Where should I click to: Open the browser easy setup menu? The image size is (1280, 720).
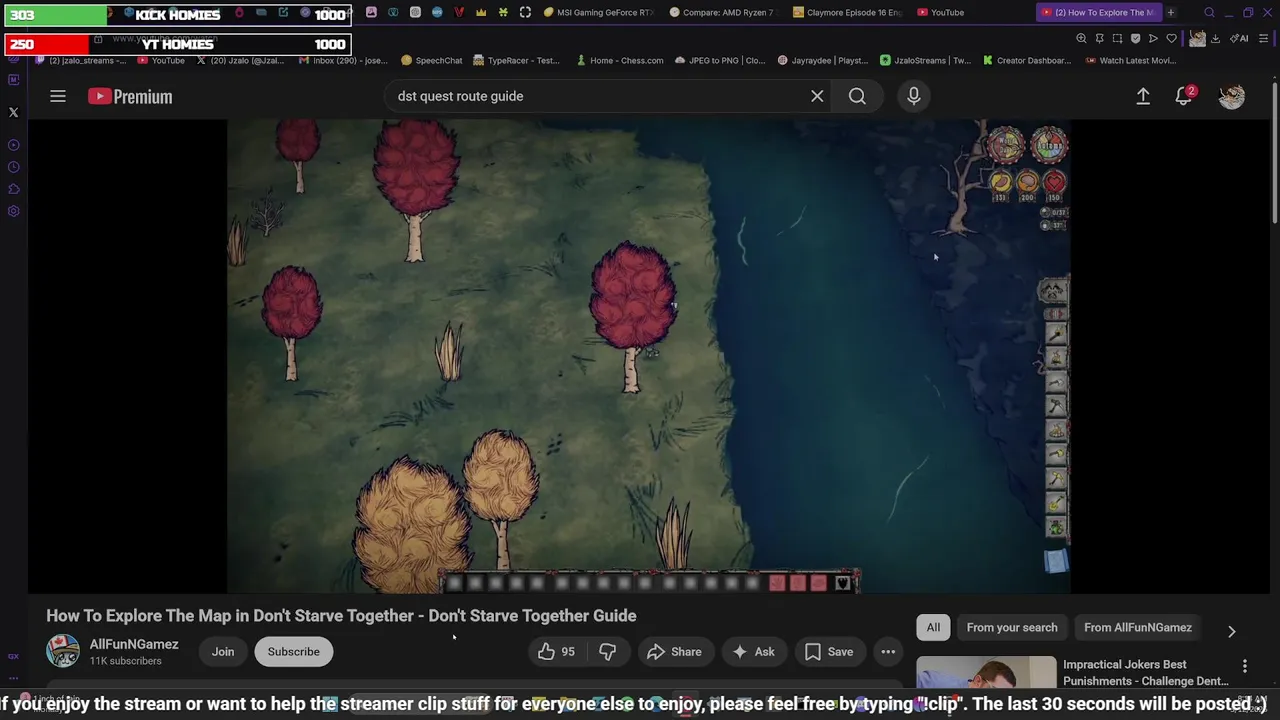click(1264, 39)
